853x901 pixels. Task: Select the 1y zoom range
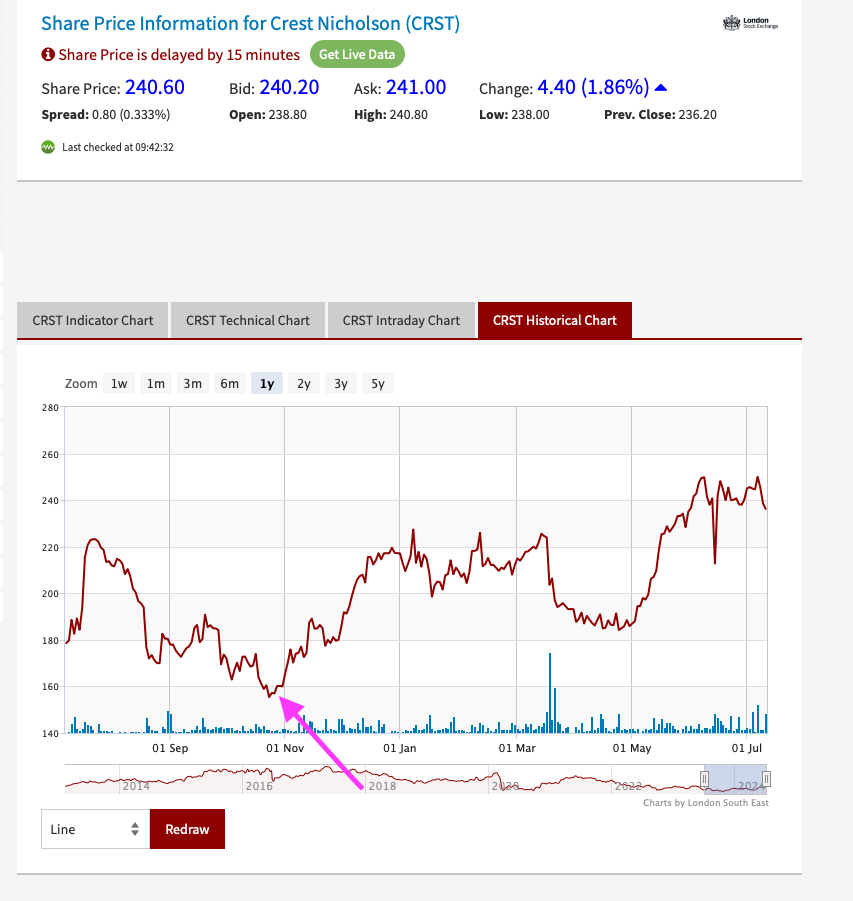267,383
